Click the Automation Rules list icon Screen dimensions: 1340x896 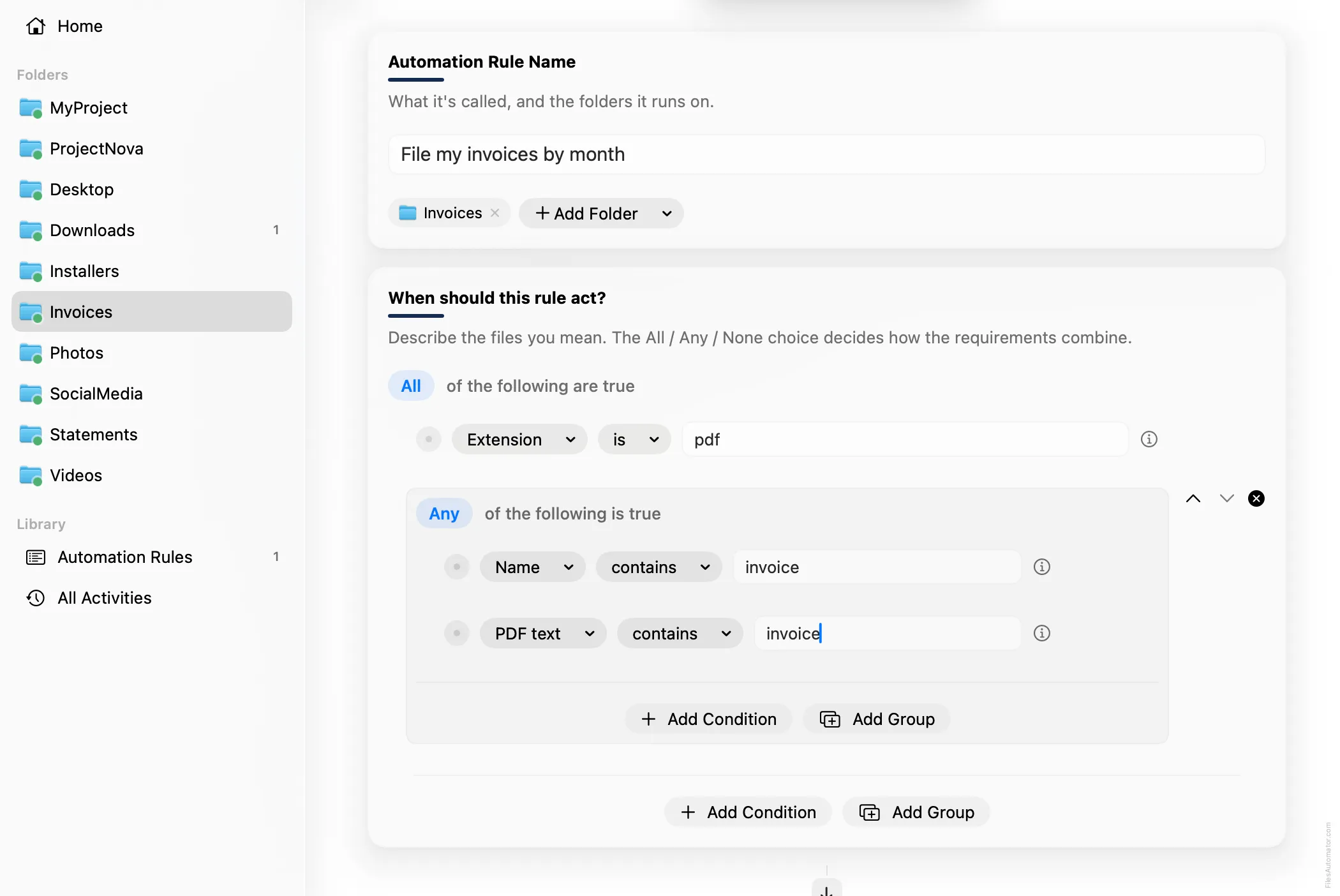[36, 557]
